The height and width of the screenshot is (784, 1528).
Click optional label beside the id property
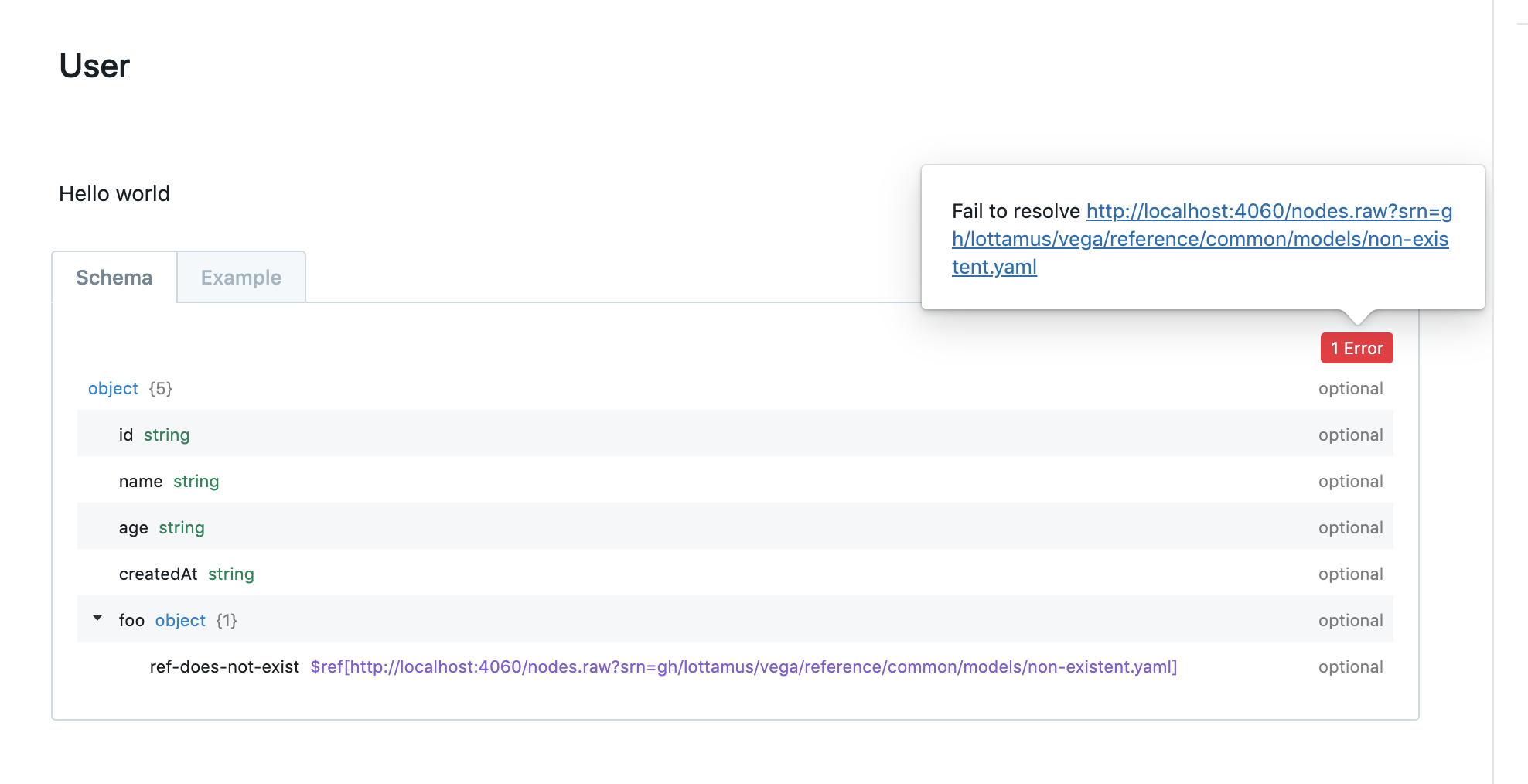click(x=1351, y=434)
